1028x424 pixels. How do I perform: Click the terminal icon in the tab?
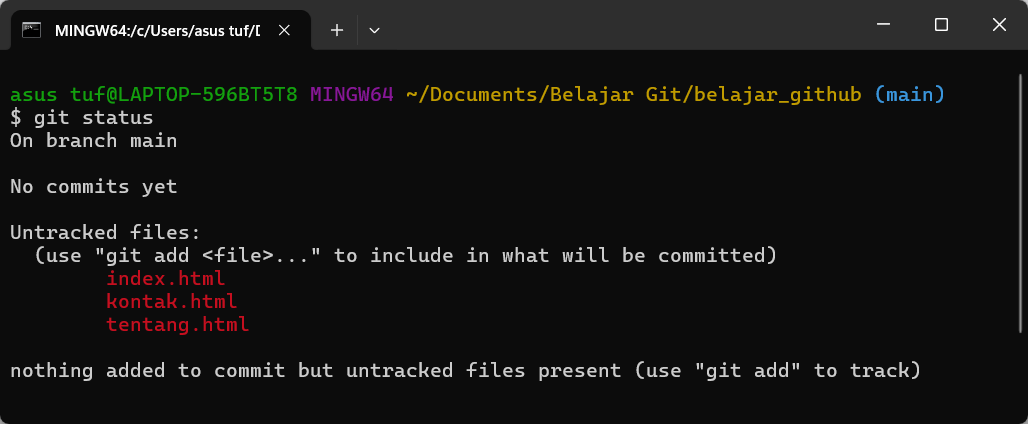(32, 30)
